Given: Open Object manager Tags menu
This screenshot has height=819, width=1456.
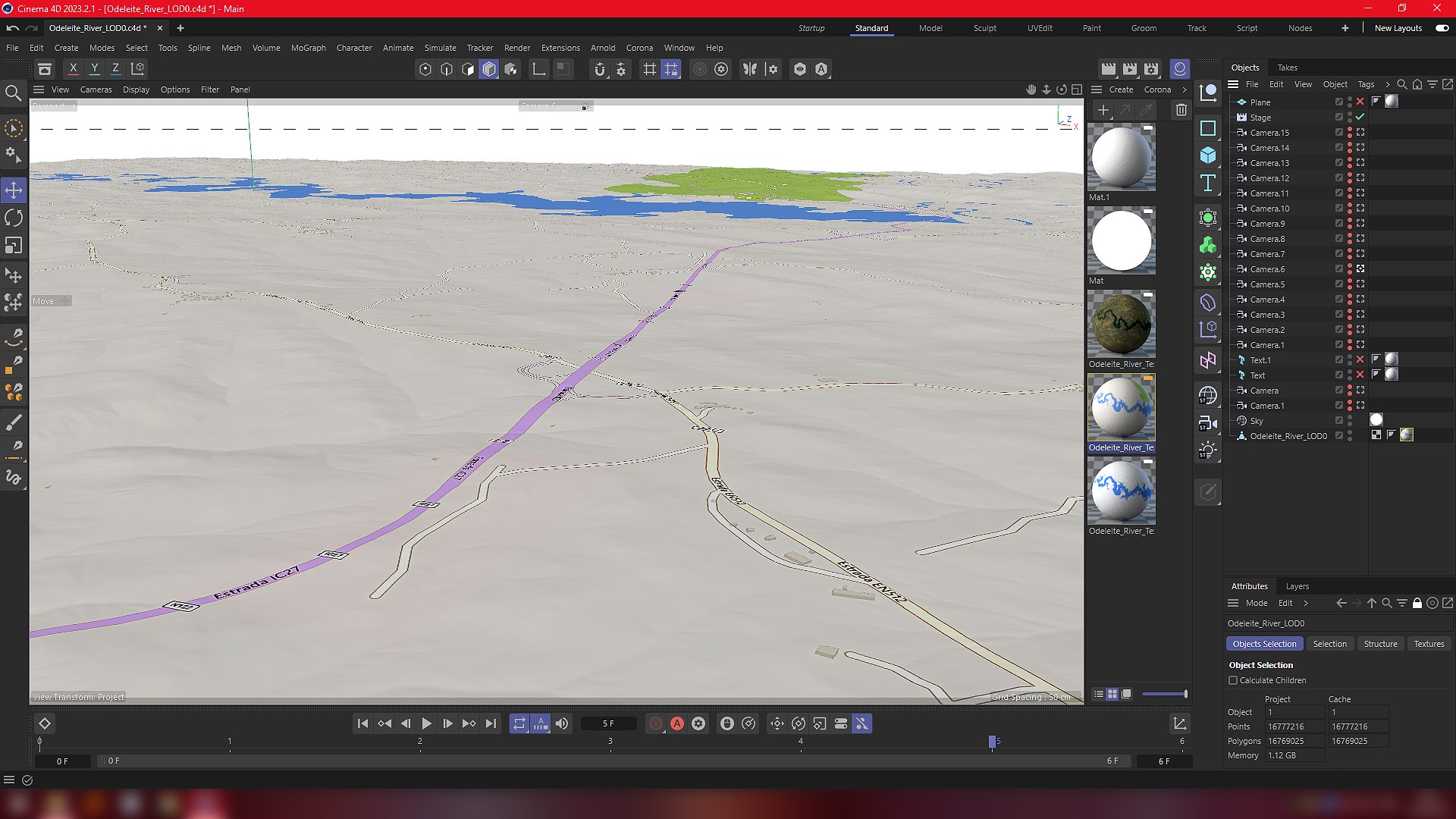Looking at the screenshot, I should click(1366, 84).
